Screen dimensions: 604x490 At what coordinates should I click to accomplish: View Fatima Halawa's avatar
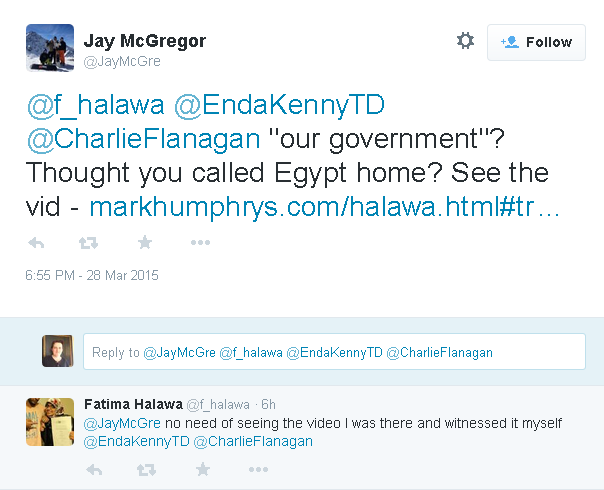point(50,422)
